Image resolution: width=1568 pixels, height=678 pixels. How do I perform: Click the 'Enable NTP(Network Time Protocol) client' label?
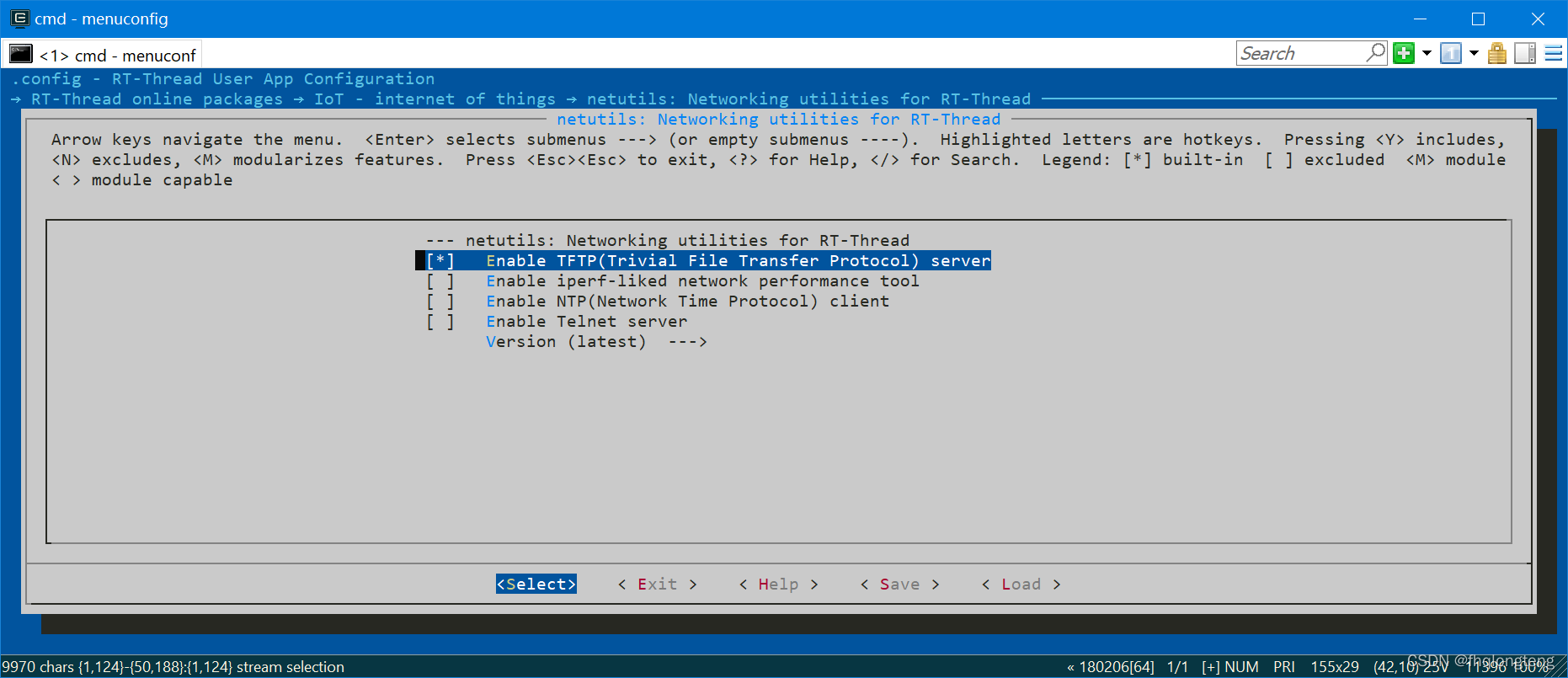coord(687,302)
